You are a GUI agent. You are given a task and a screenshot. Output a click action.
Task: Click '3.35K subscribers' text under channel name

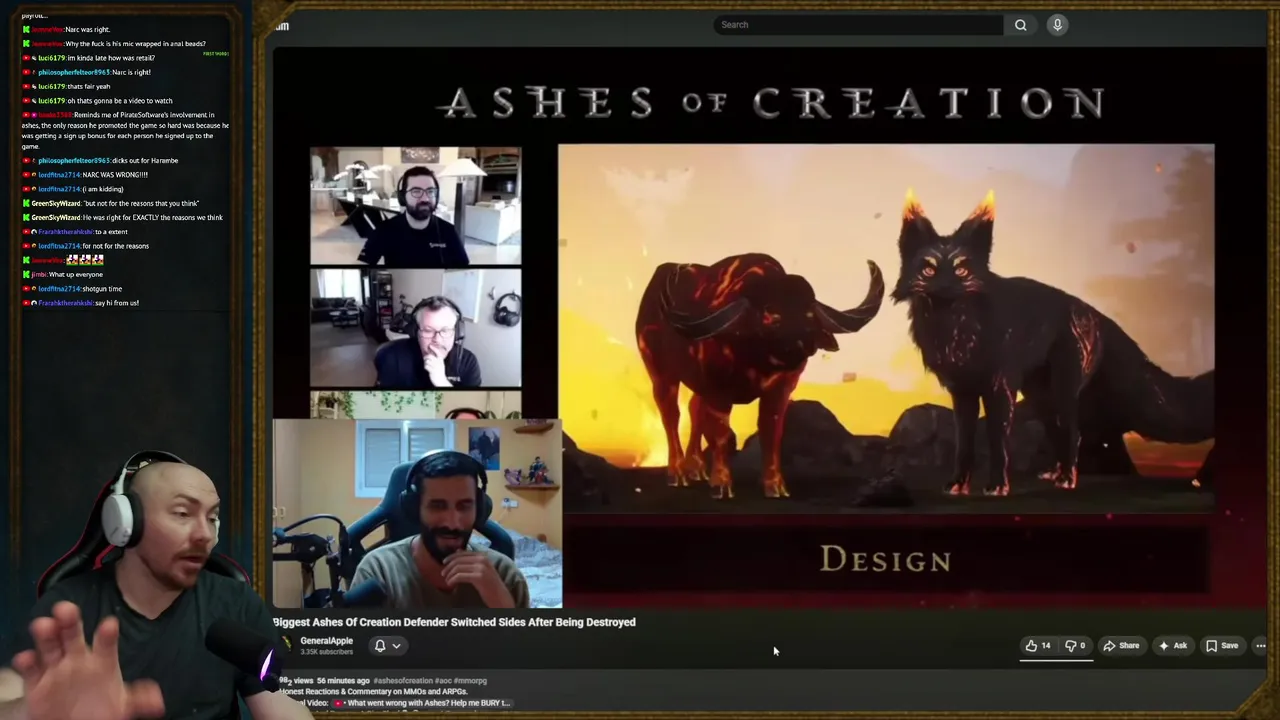coord(326,652)
